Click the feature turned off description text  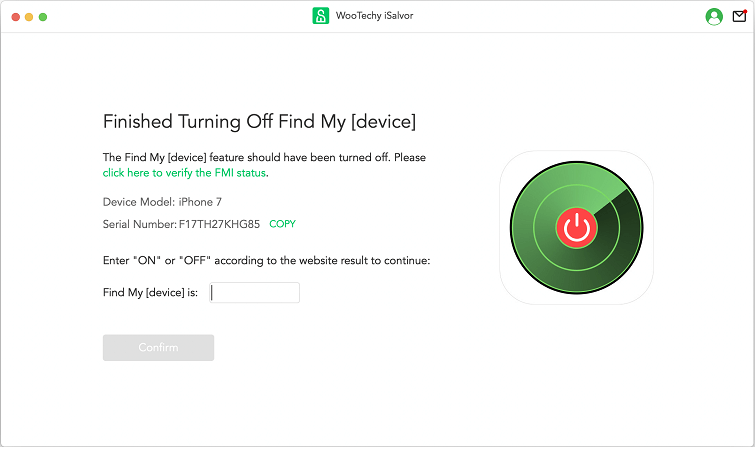click(264, 158)
